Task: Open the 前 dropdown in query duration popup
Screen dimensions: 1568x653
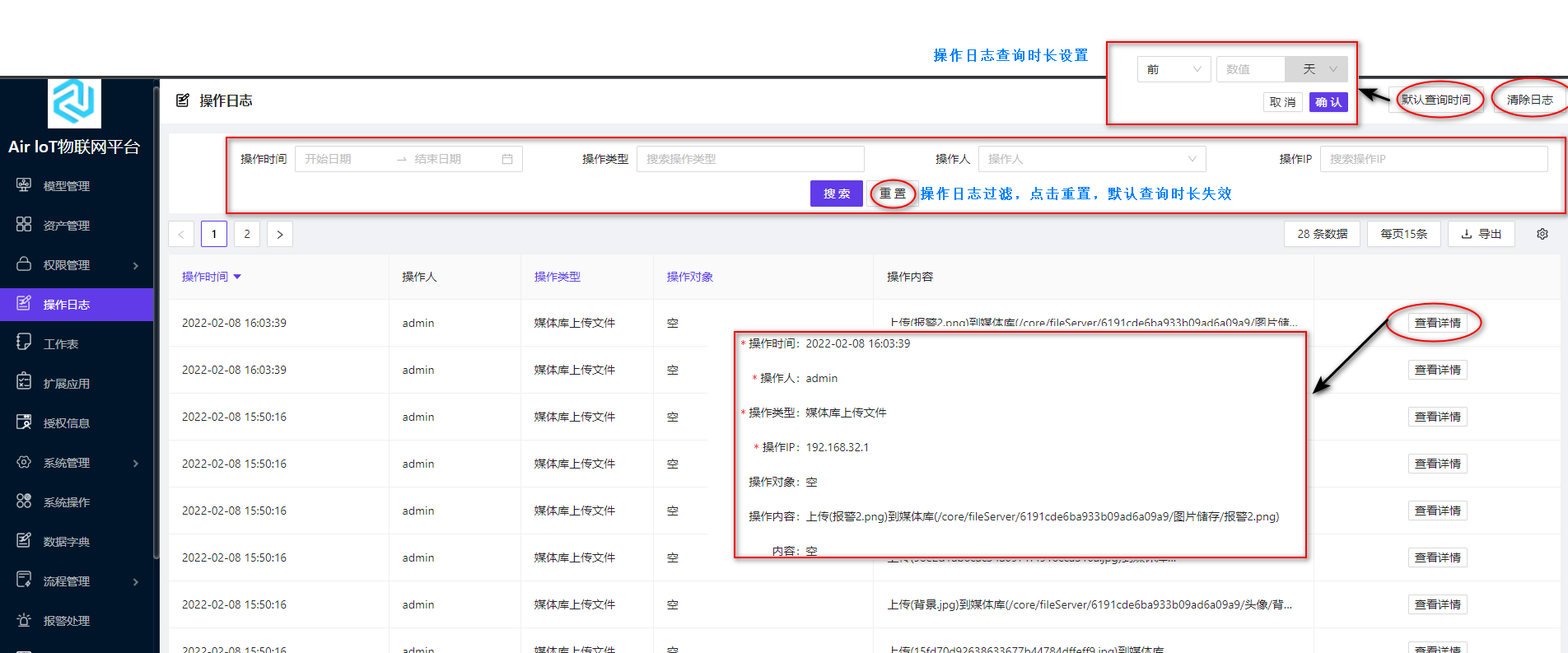Action: (x=1174, y=69)
